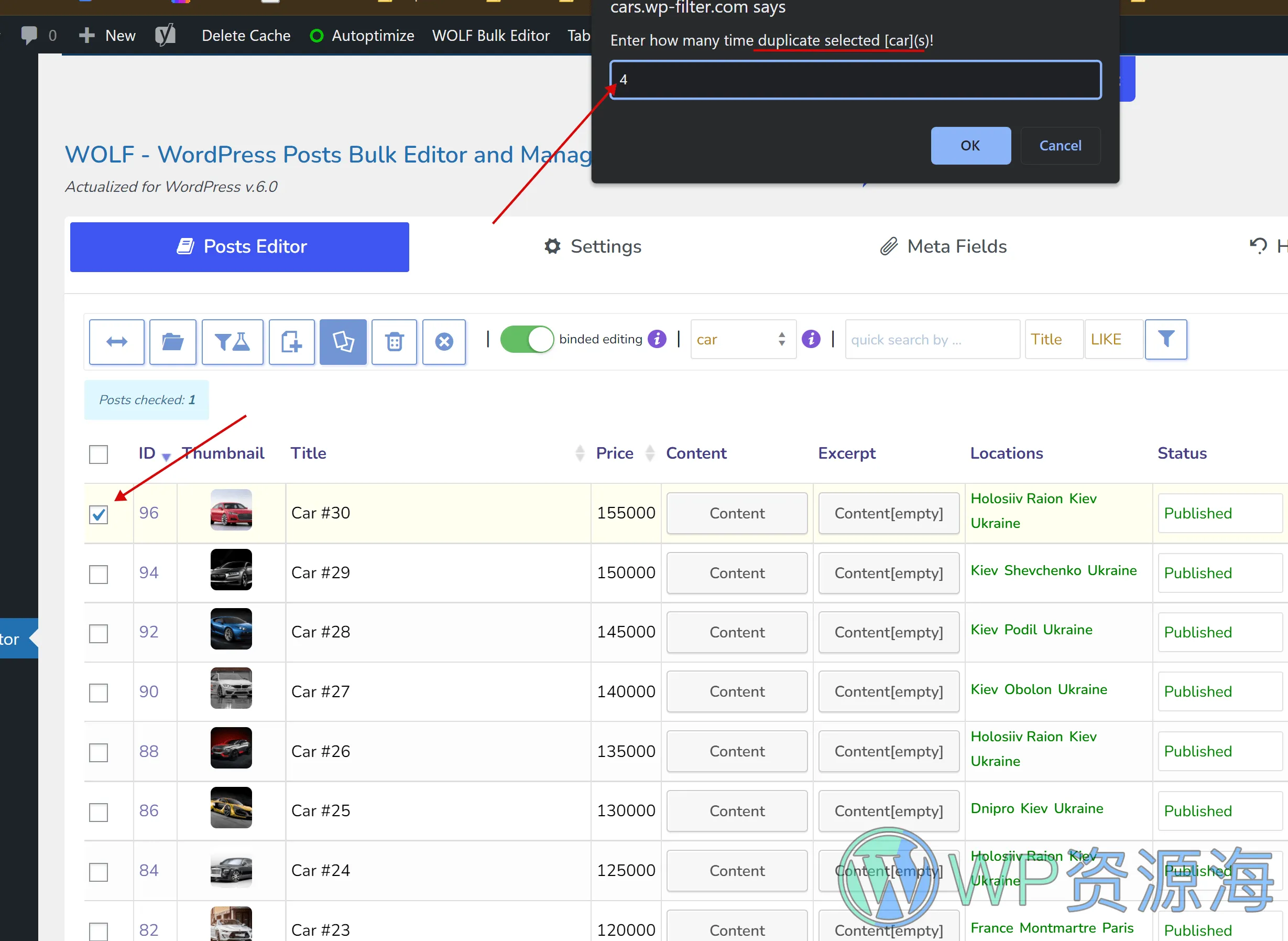Click Content[empty] excerpt button for Car #29
The height and width of the screenshot is (941, 1288).
pyautogui.click(x=888, y=573)
